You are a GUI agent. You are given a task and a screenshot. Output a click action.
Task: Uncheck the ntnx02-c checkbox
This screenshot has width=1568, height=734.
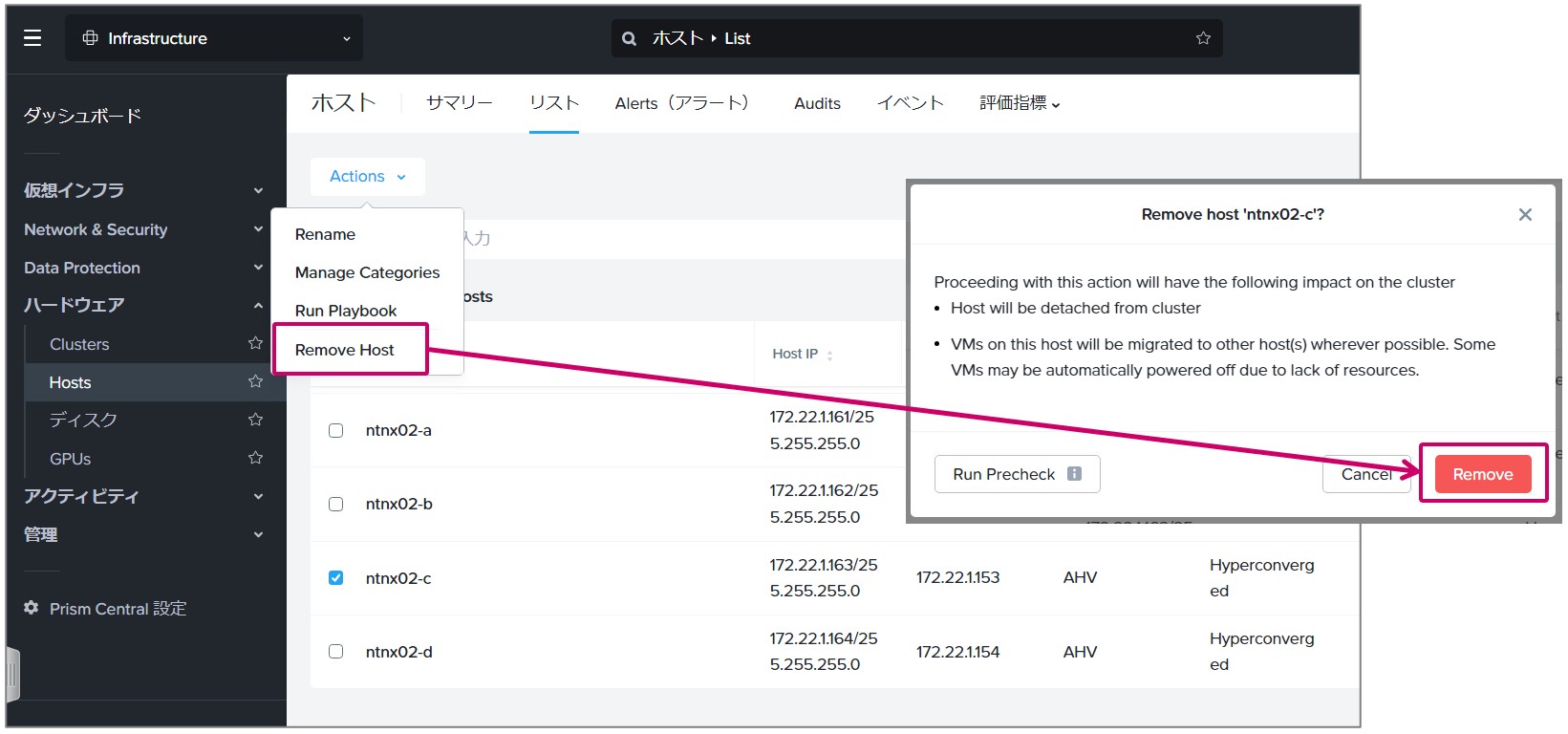pos(335,577)
